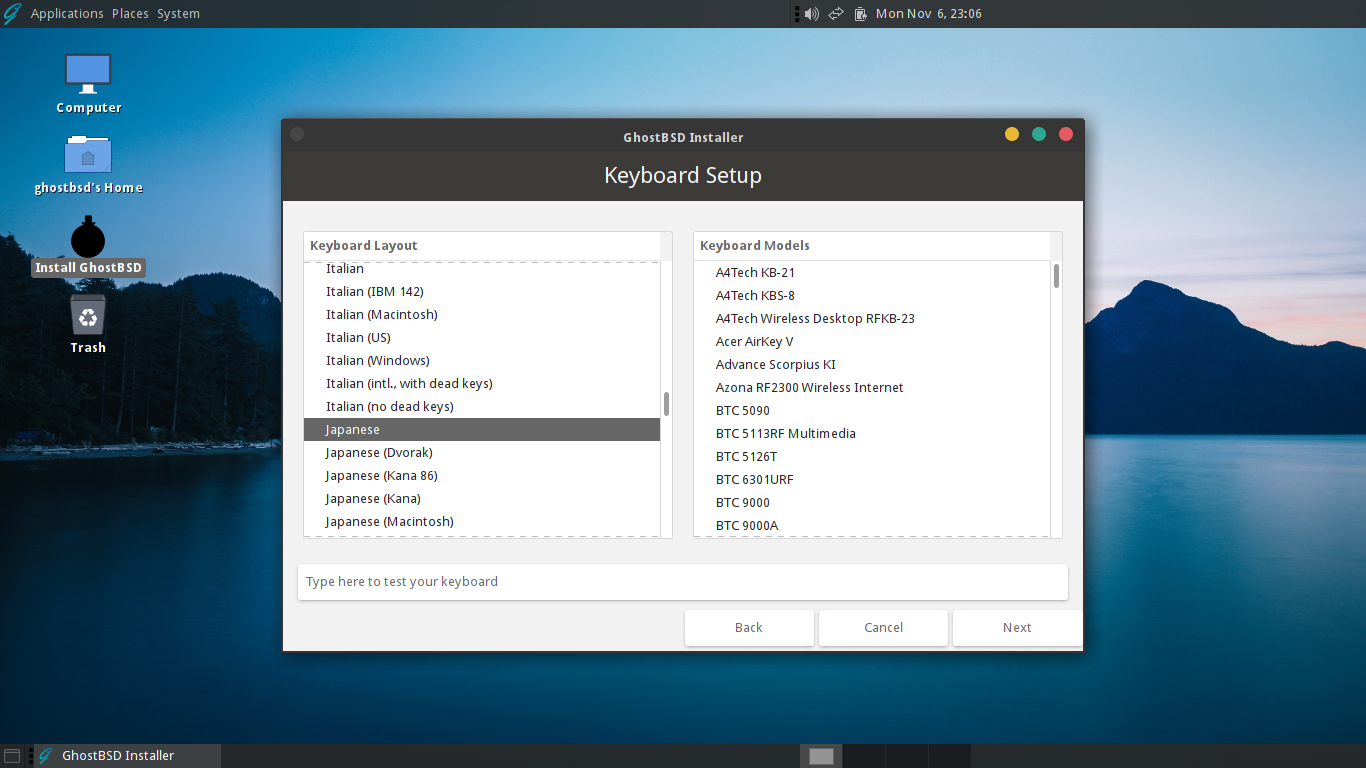The height and width of the screenshot is (768, 1366).
Task: Open the Applications menu
Action: coord(67,14)
